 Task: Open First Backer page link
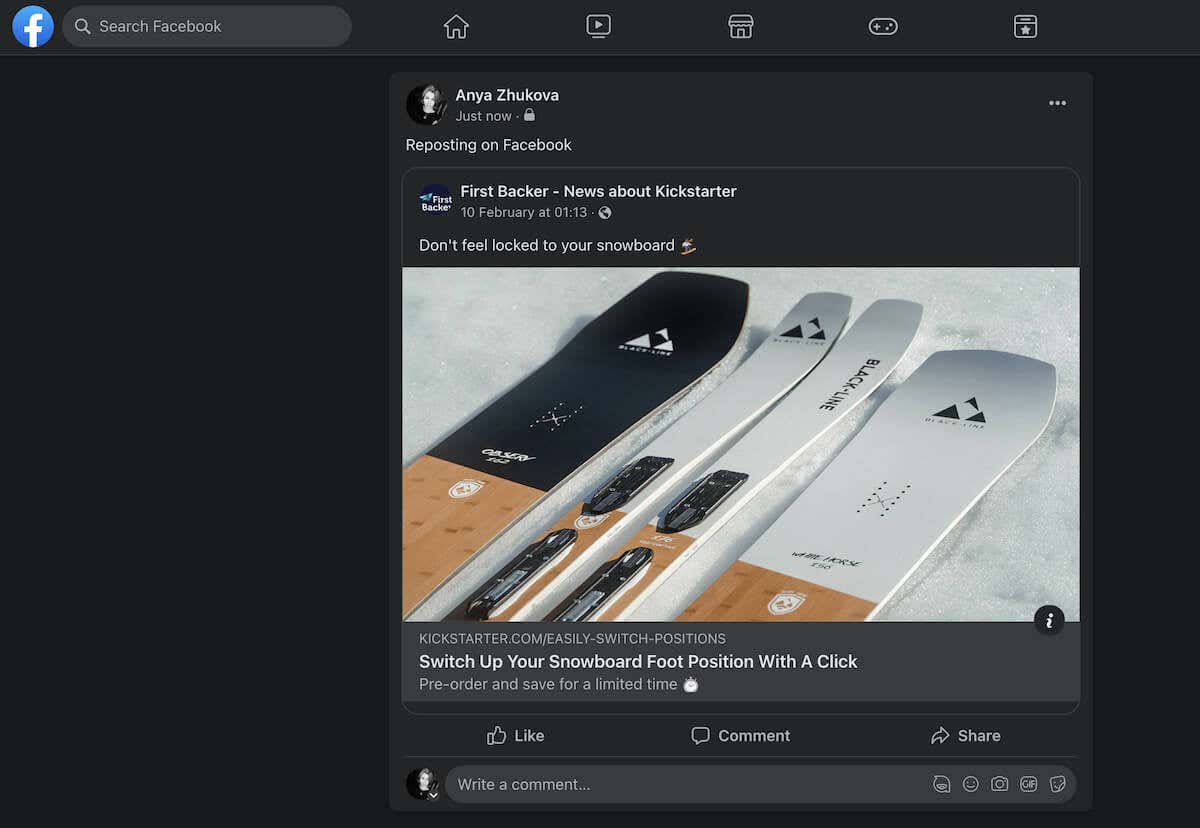tap(598, 191)
